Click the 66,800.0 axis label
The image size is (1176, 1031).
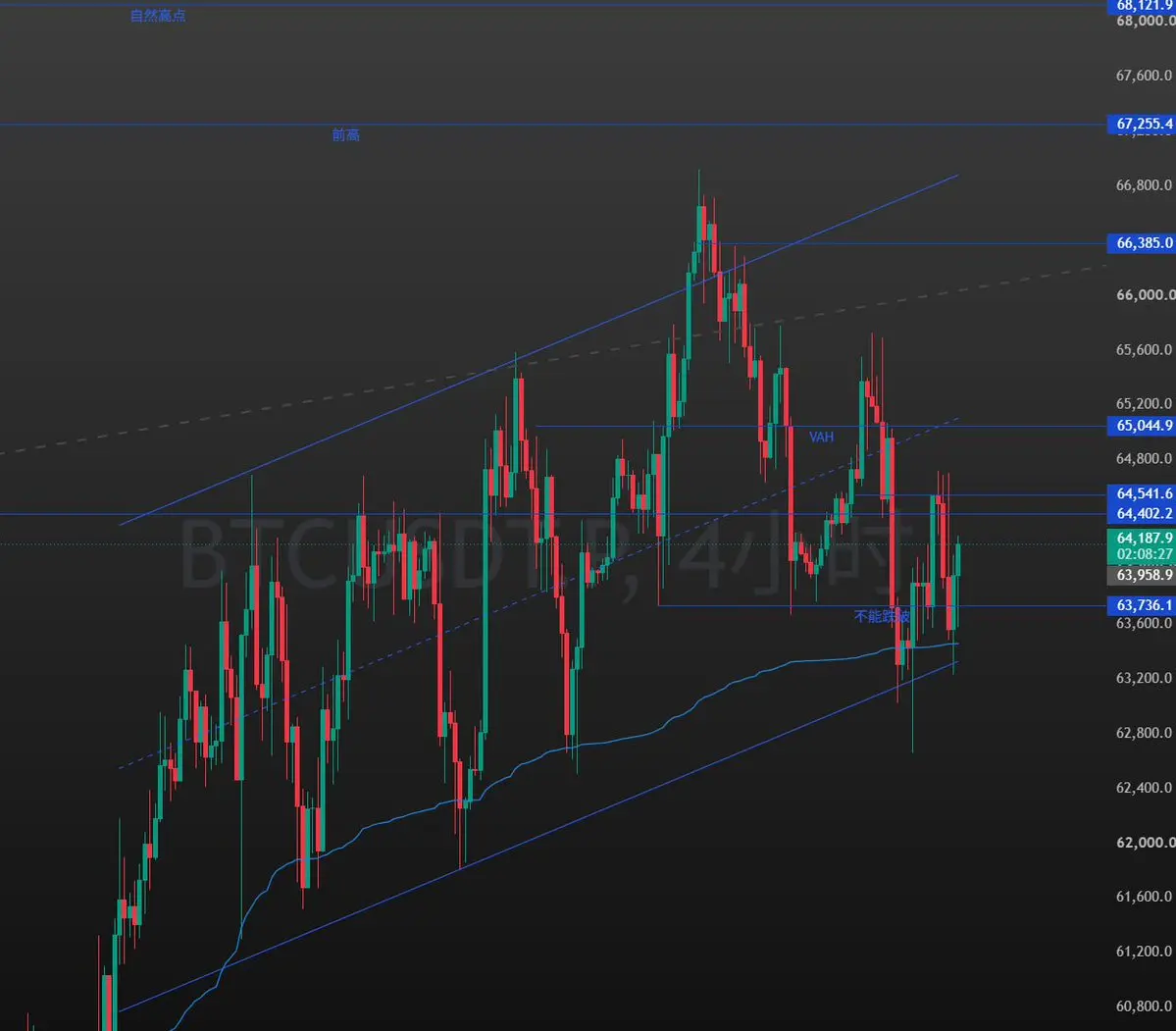(x=1146, y=185)
